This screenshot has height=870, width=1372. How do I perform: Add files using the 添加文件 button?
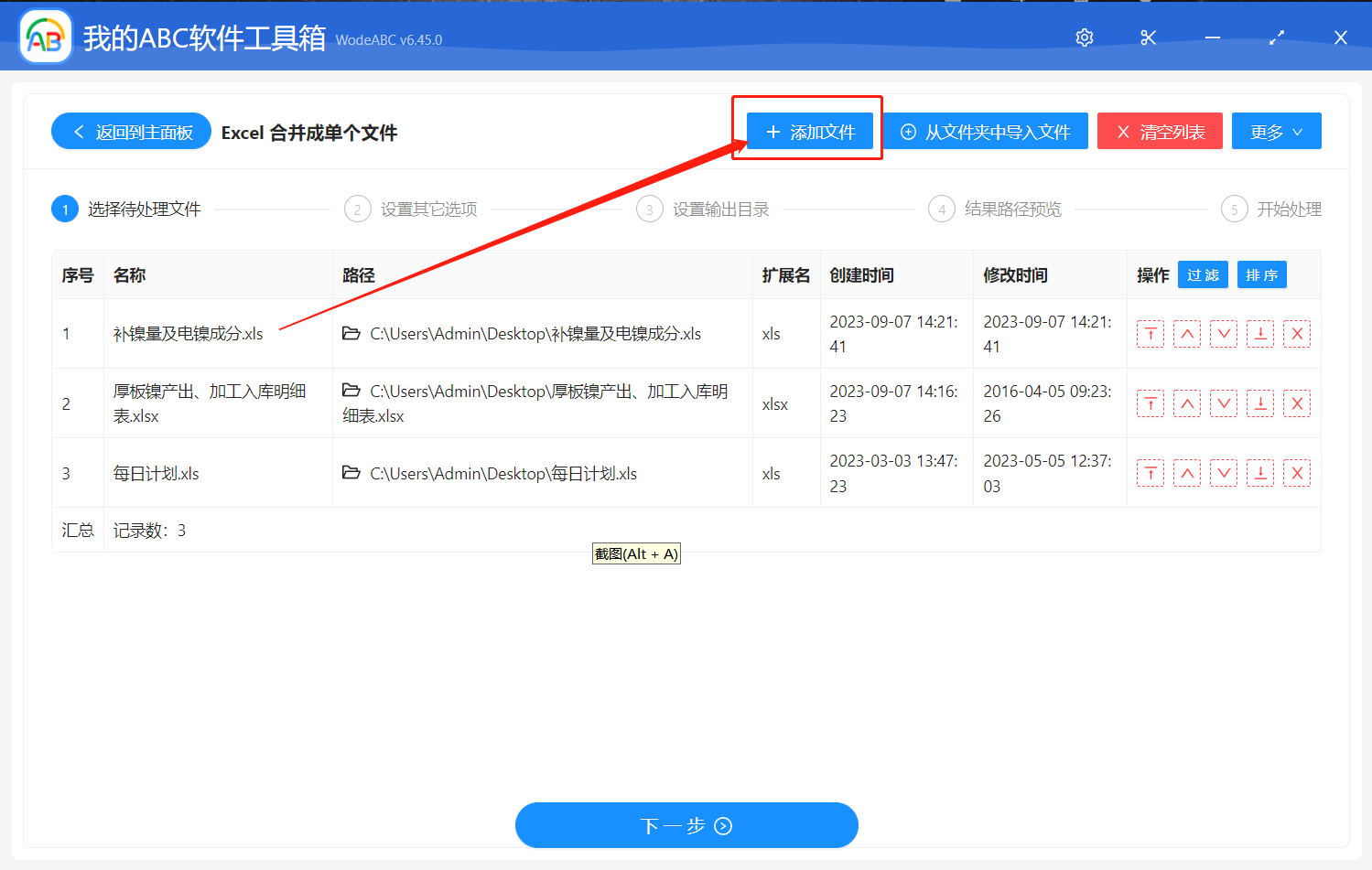pos(806,131)
